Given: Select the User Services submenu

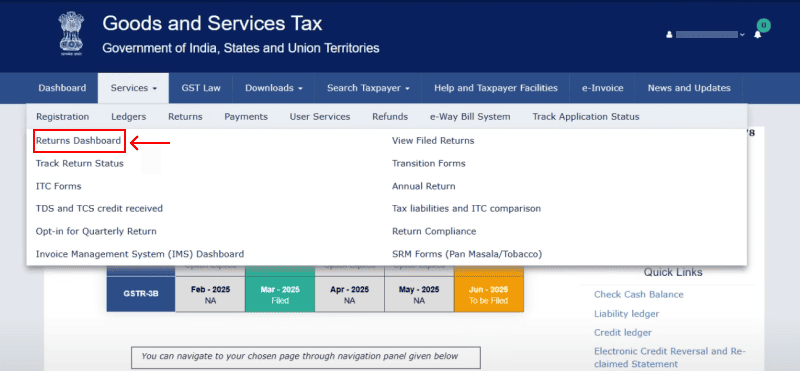Looking at the screenshot, I should [320, 117].
